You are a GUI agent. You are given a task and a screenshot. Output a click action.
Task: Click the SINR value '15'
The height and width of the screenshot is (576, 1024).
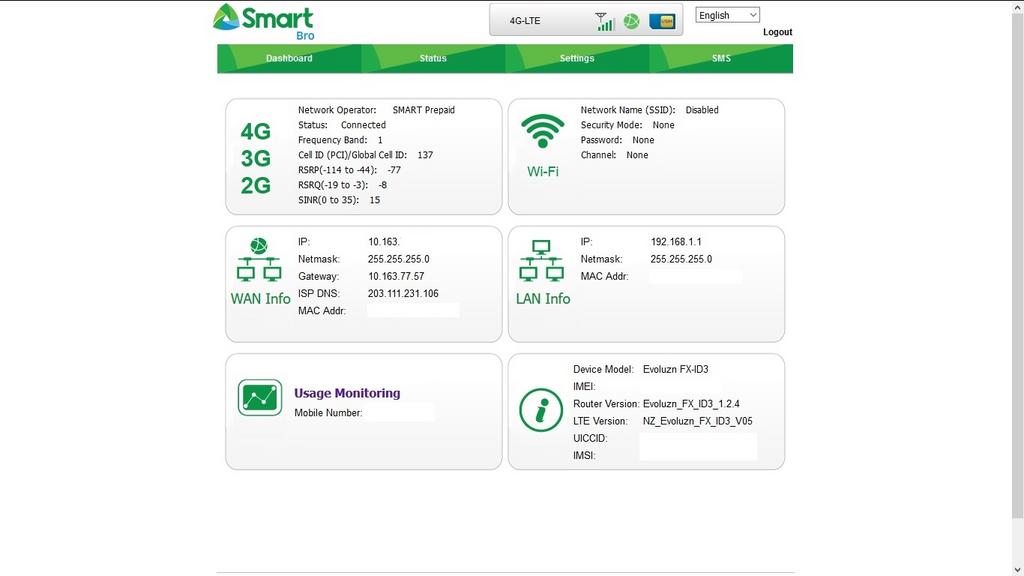[374, 200]
